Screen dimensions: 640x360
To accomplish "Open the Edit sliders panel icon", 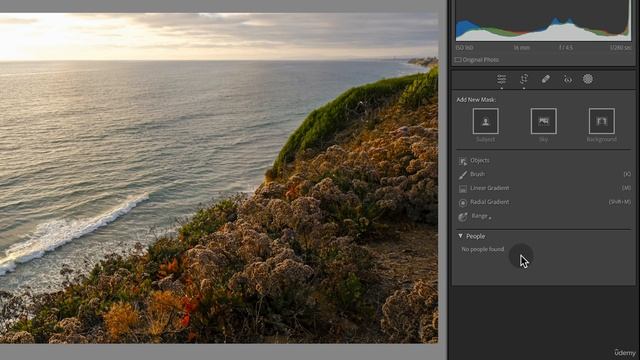I will click(502, 79).
